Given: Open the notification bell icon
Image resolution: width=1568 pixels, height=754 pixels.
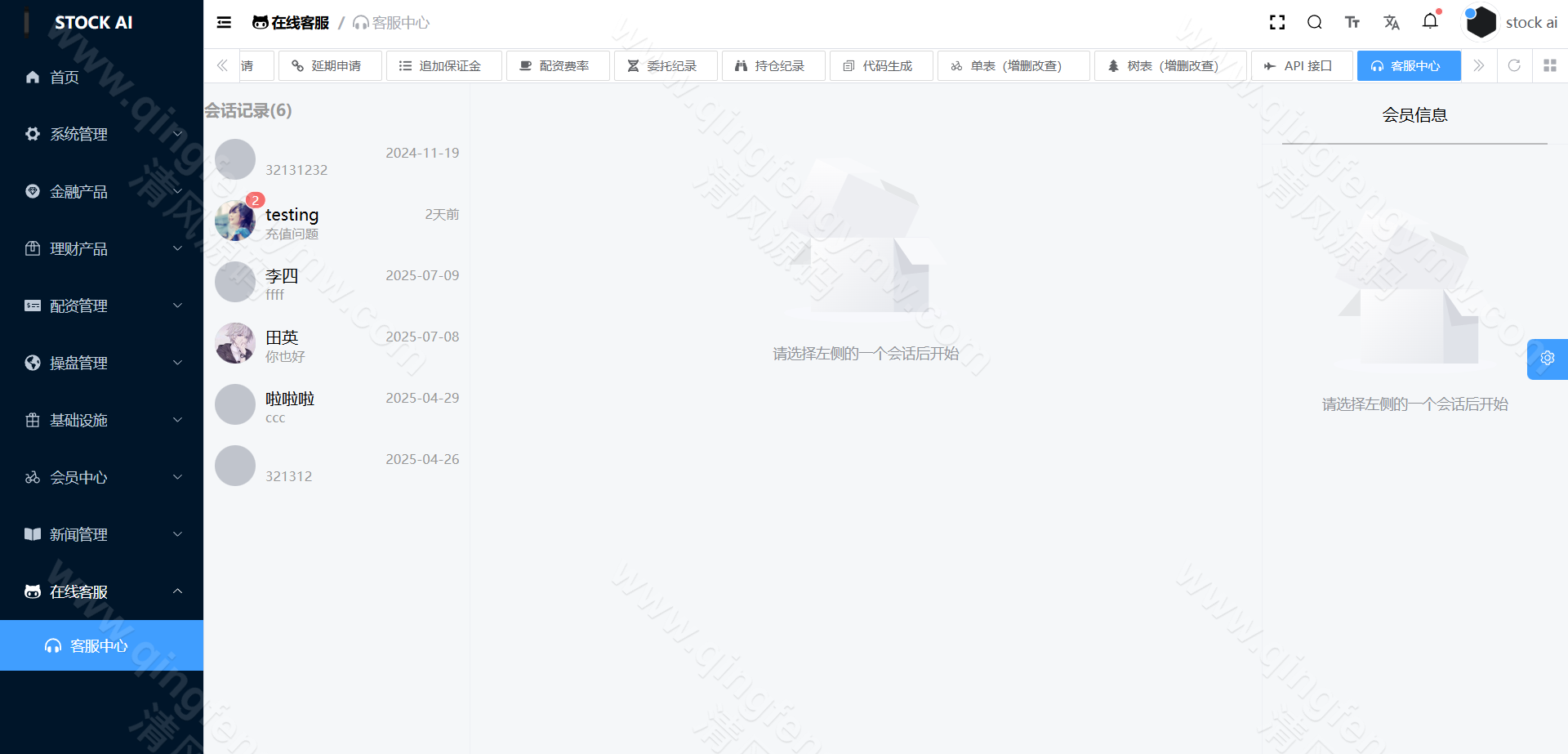Looking at the screenshot, I should click(x=1431, y=22).
